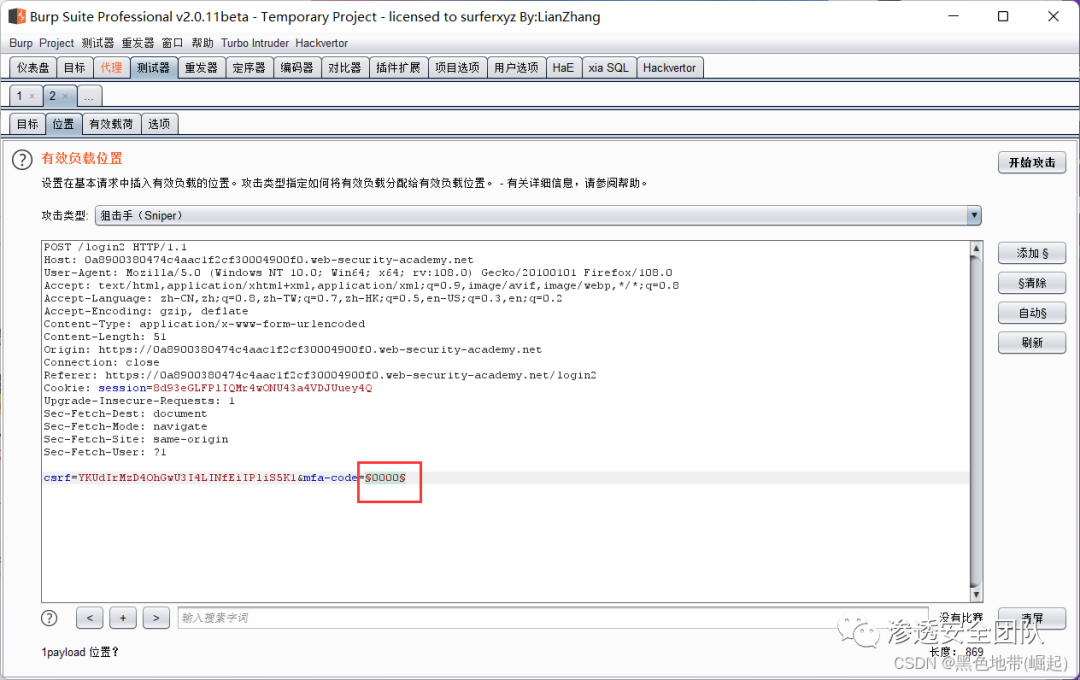Switch to the main 重发器 tab
This screenshot has width=1080, height=680.
point(201,68)
